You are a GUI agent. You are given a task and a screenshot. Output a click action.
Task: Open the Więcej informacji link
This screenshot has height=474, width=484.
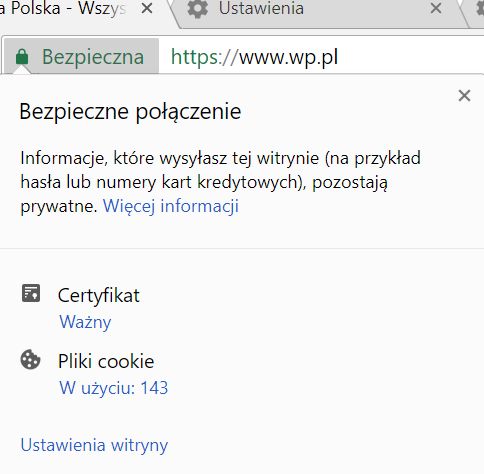tap(171, 206)
